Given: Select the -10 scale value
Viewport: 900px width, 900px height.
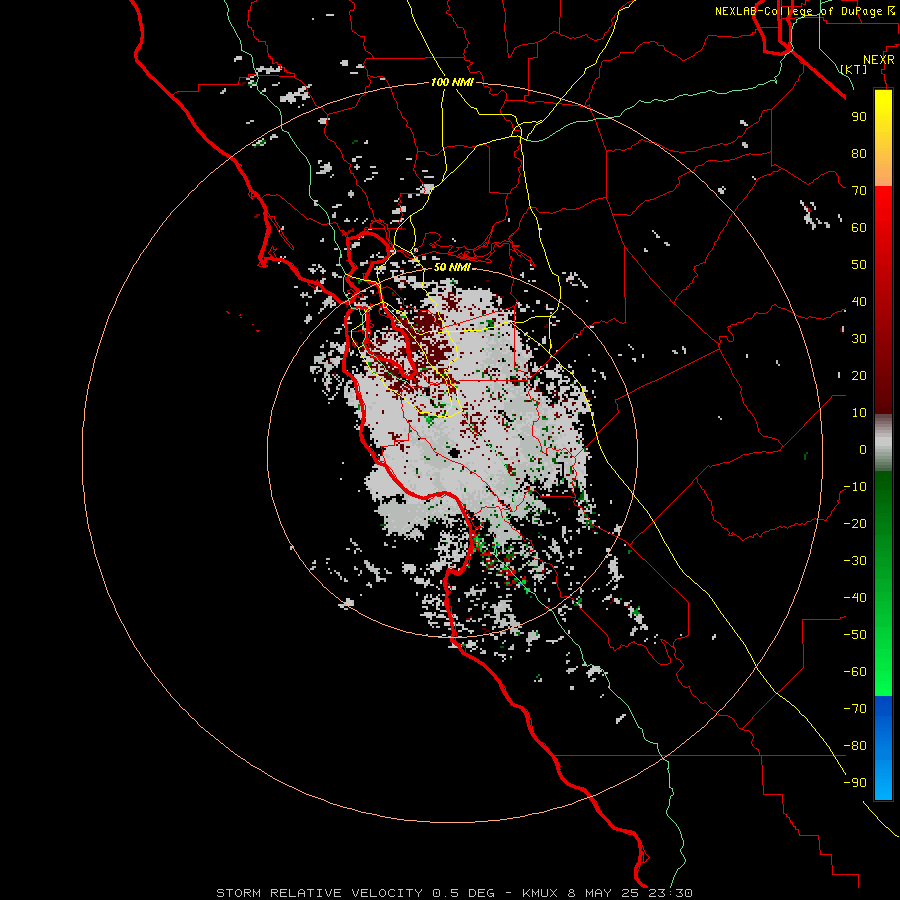Looking at the screenshot, I should pos(855,487).
